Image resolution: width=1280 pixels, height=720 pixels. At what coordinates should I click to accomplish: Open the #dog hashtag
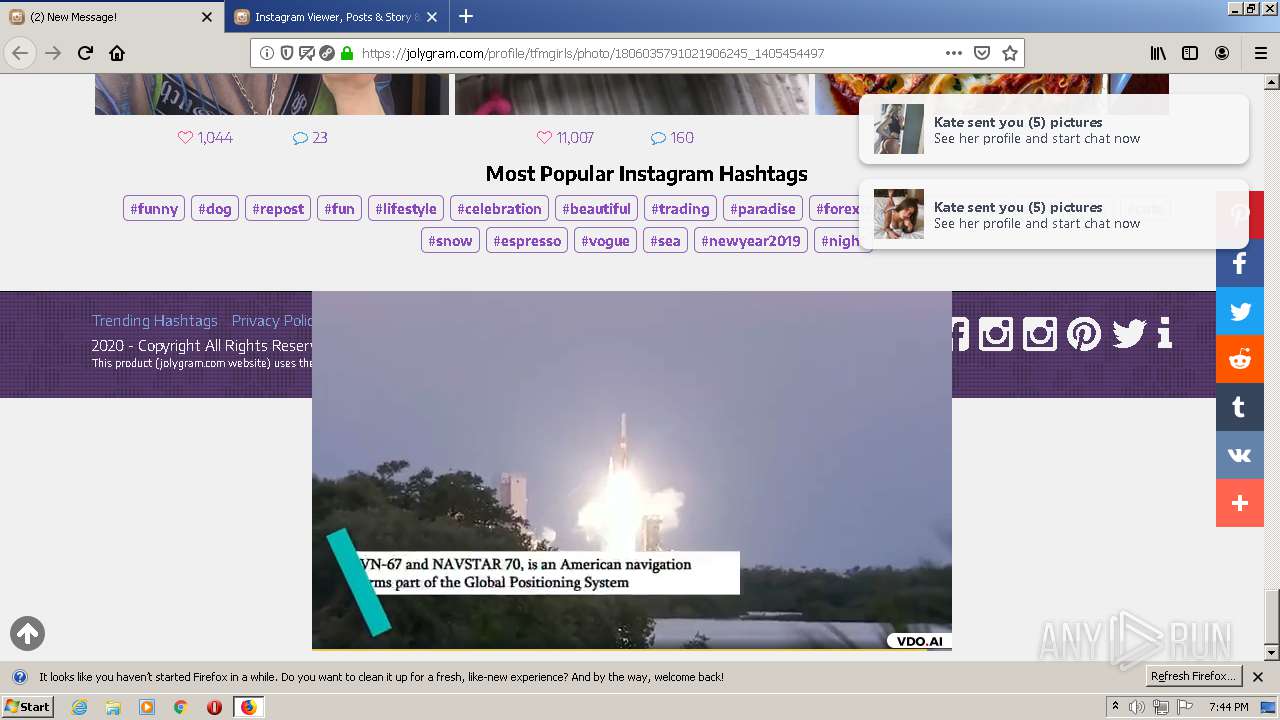click(215, 209)
